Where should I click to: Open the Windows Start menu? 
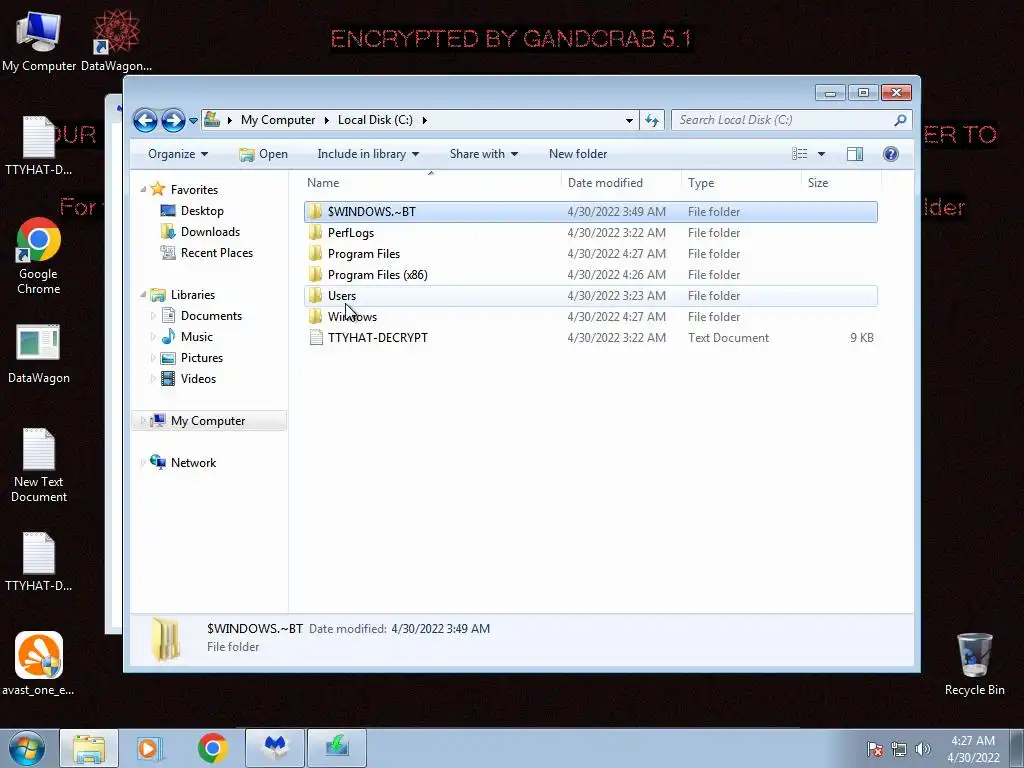pos(26,748)
